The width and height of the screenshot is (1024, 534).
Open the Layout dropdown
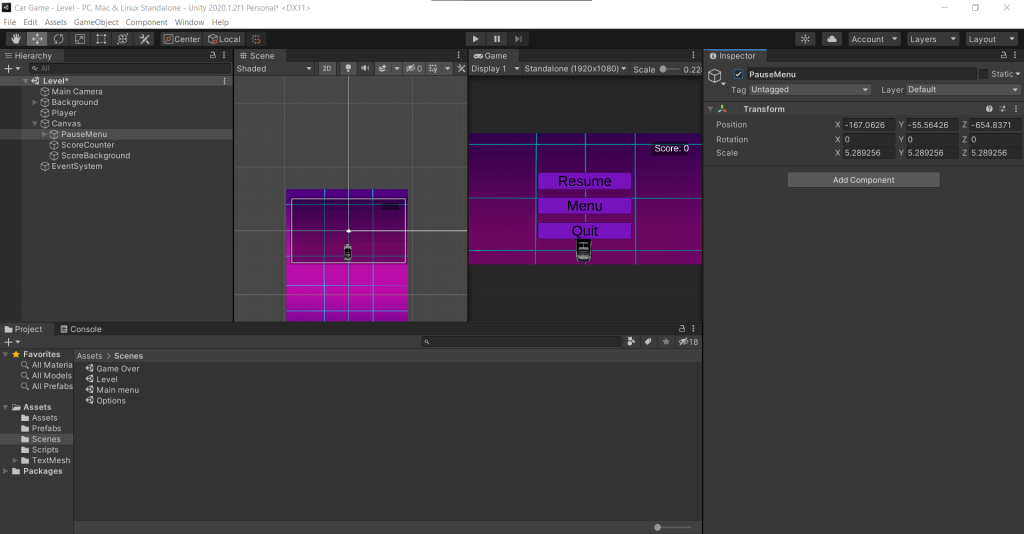(x=991, y=39)
